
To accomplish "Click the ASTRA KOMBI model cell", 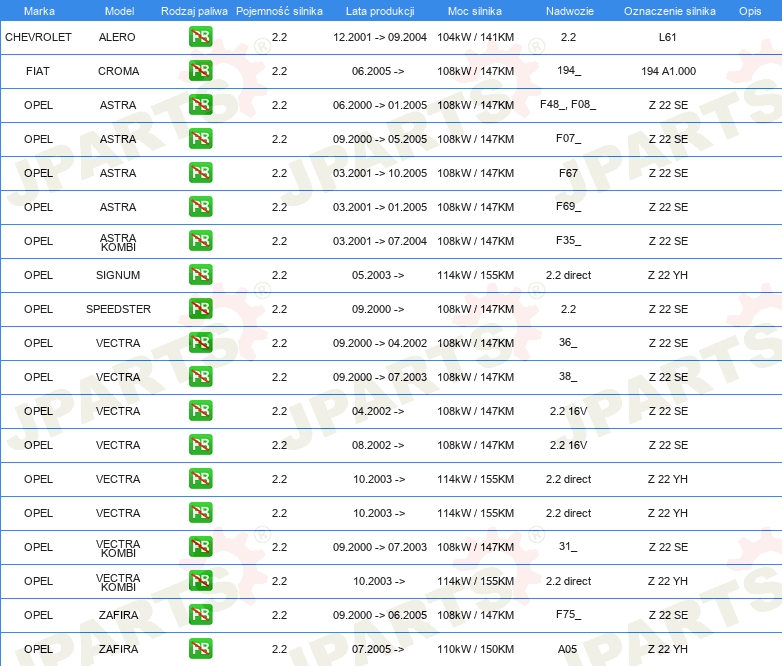I will 118,242.
